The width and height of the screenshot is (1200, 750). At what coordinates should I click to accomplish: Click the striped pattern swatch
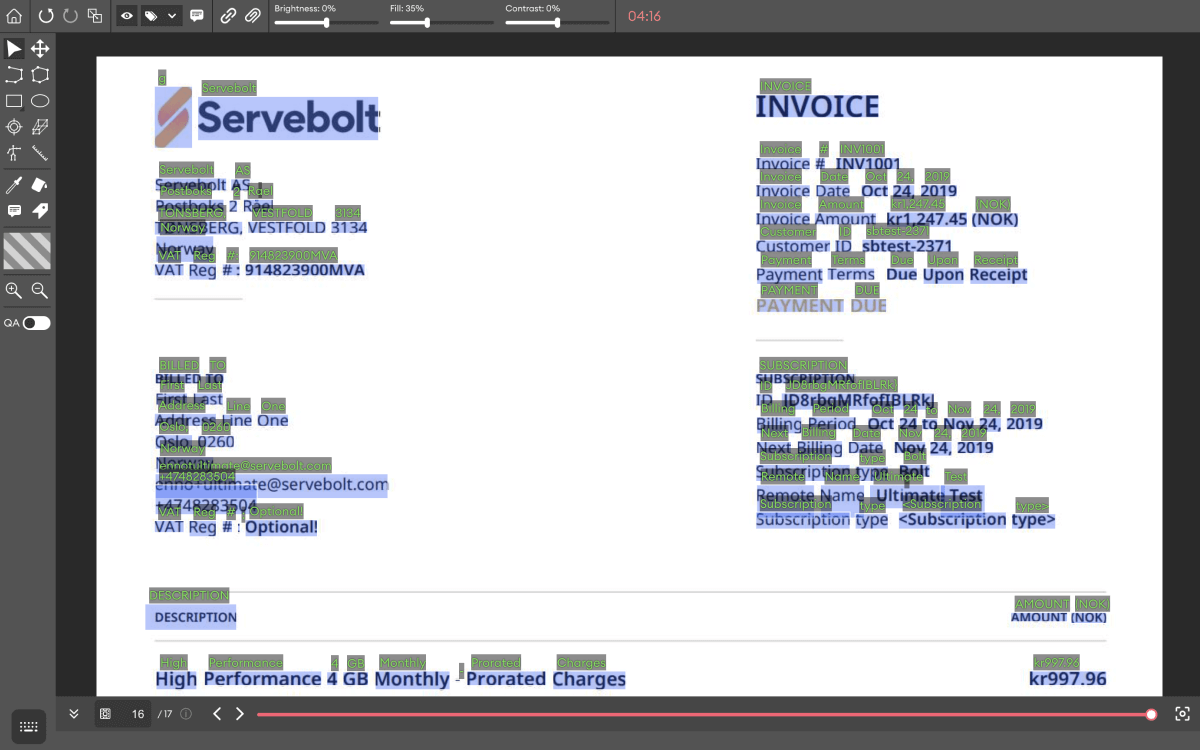tap(27, 251)
